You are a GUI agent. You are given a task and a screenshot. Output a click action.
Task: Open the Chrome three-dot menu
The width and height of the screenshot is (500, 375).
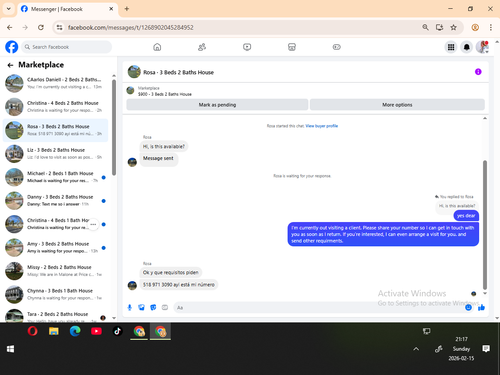(491, 27)
